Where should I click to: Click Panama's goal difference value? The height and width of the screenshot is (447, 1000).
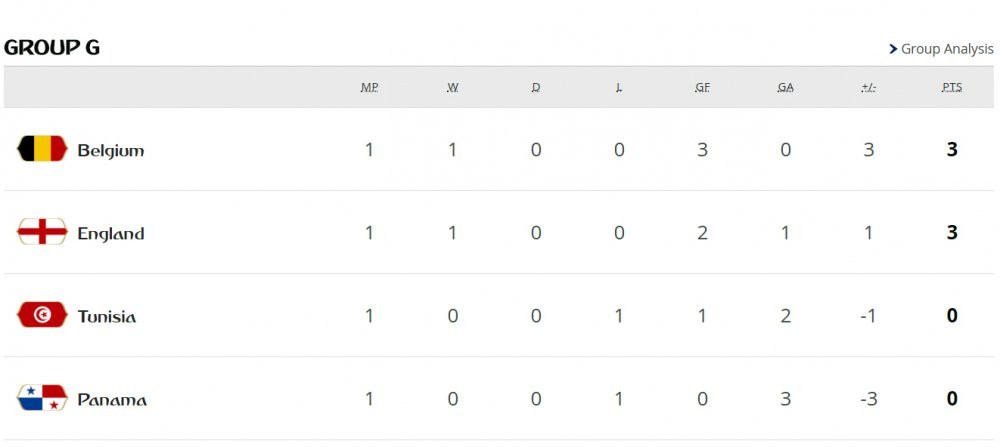click(868, 399)
